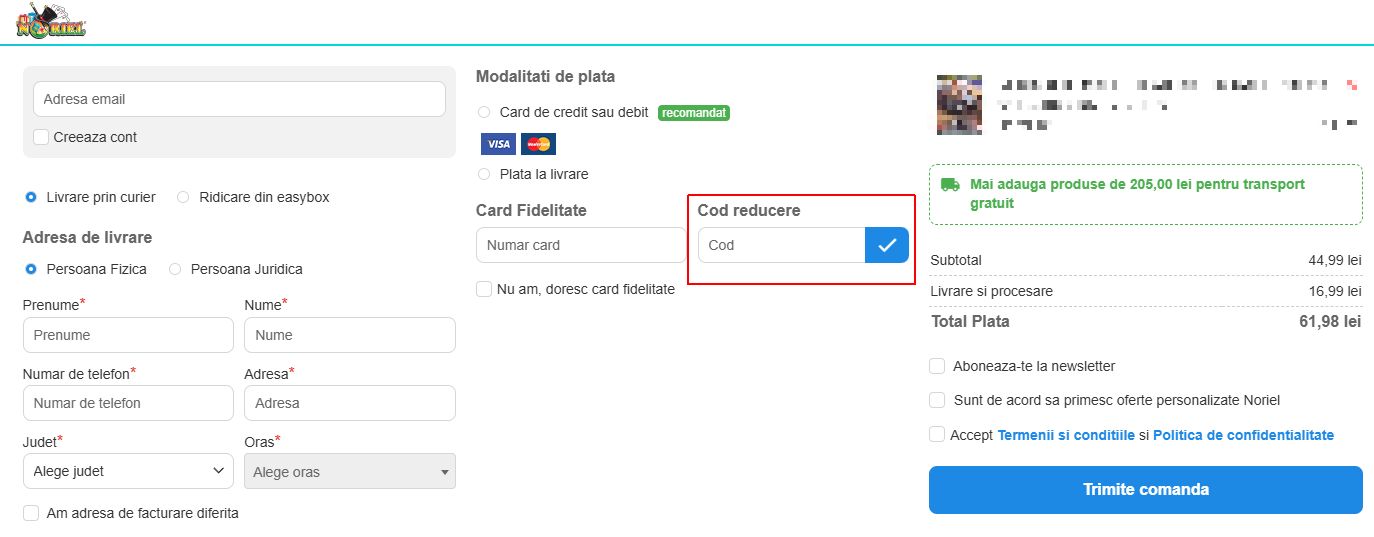Open the Alege judet dropdown
1374x537 pixels.
[128, 471]
